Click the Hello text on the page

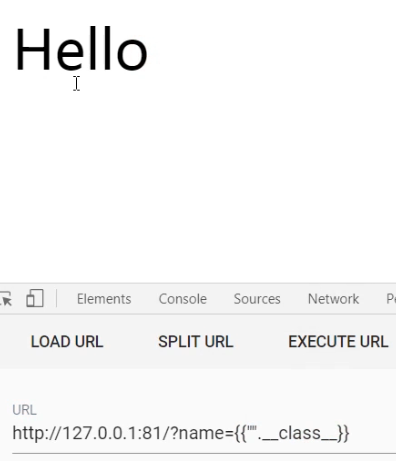click(81, 49)
